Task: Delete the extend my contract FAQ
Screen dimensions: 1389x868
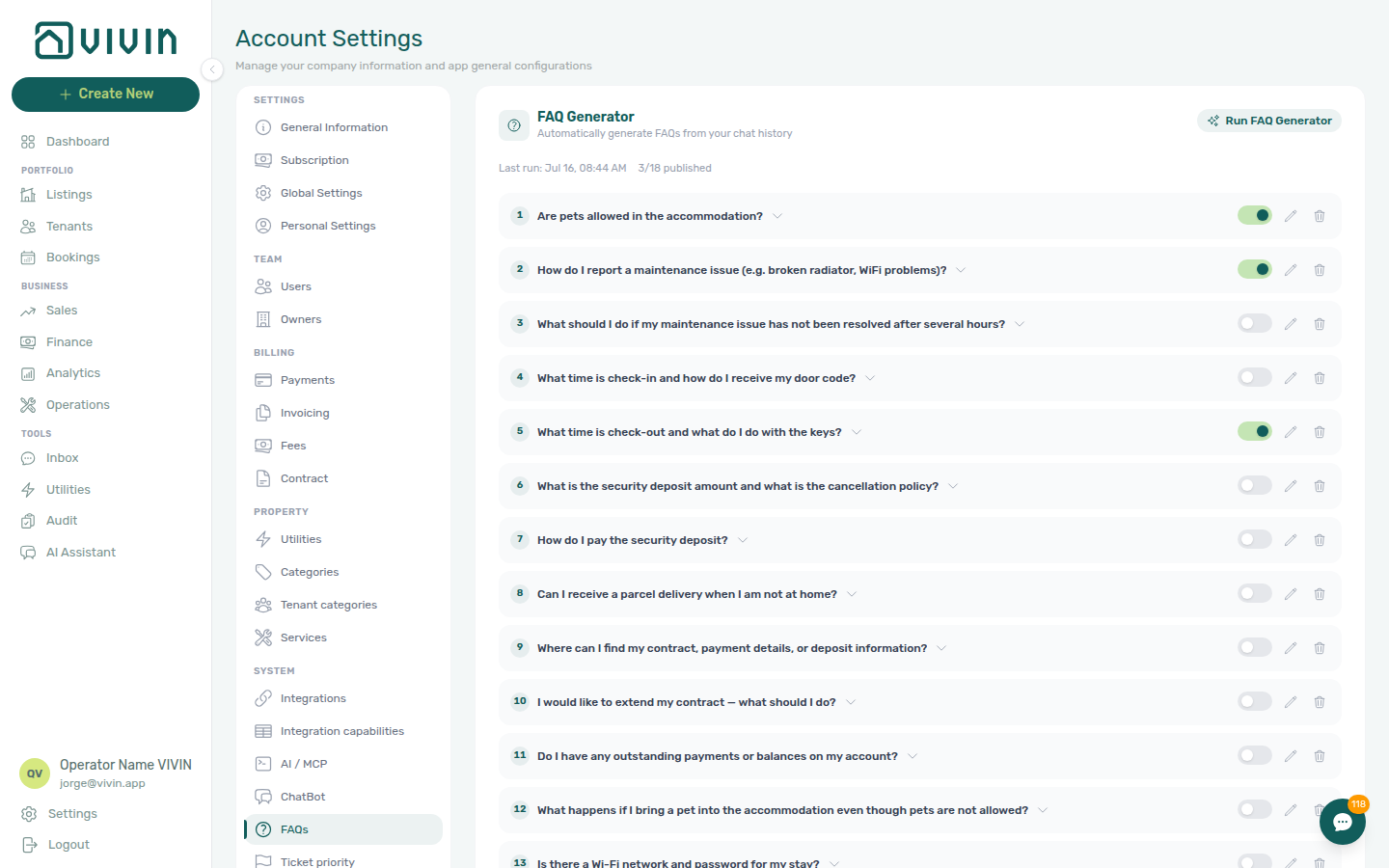Action: click(x=1320, y=702)
